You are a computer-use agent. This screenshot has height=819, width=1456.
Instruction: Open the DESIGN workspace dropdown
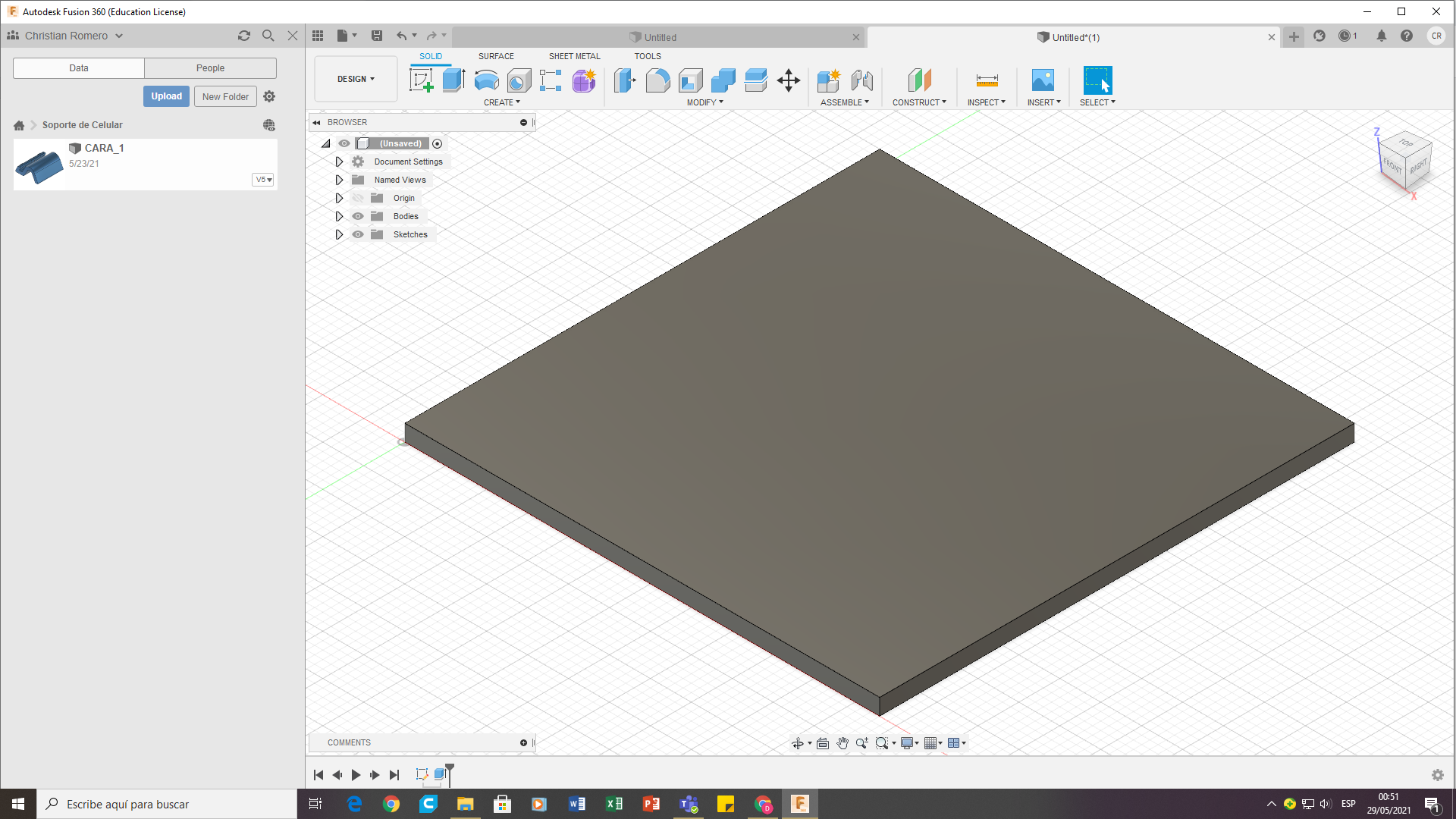click(356, 79)
